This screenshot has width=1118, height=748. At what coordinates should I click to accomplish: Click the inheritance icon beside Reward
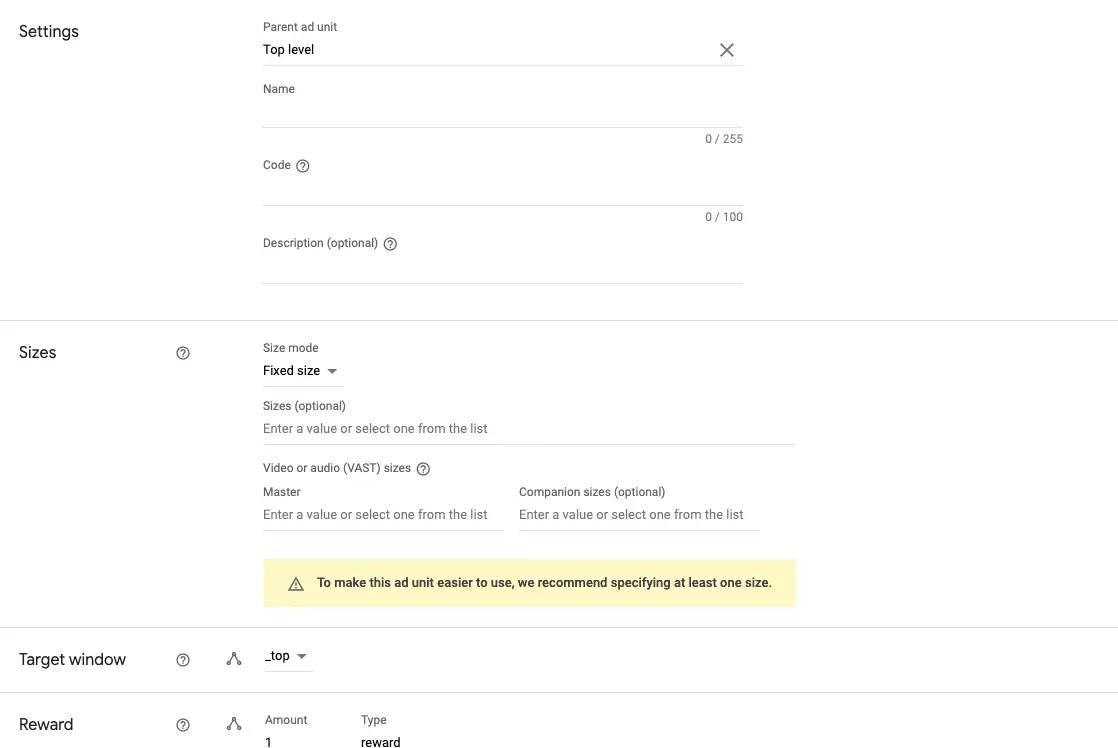(233, 724)
